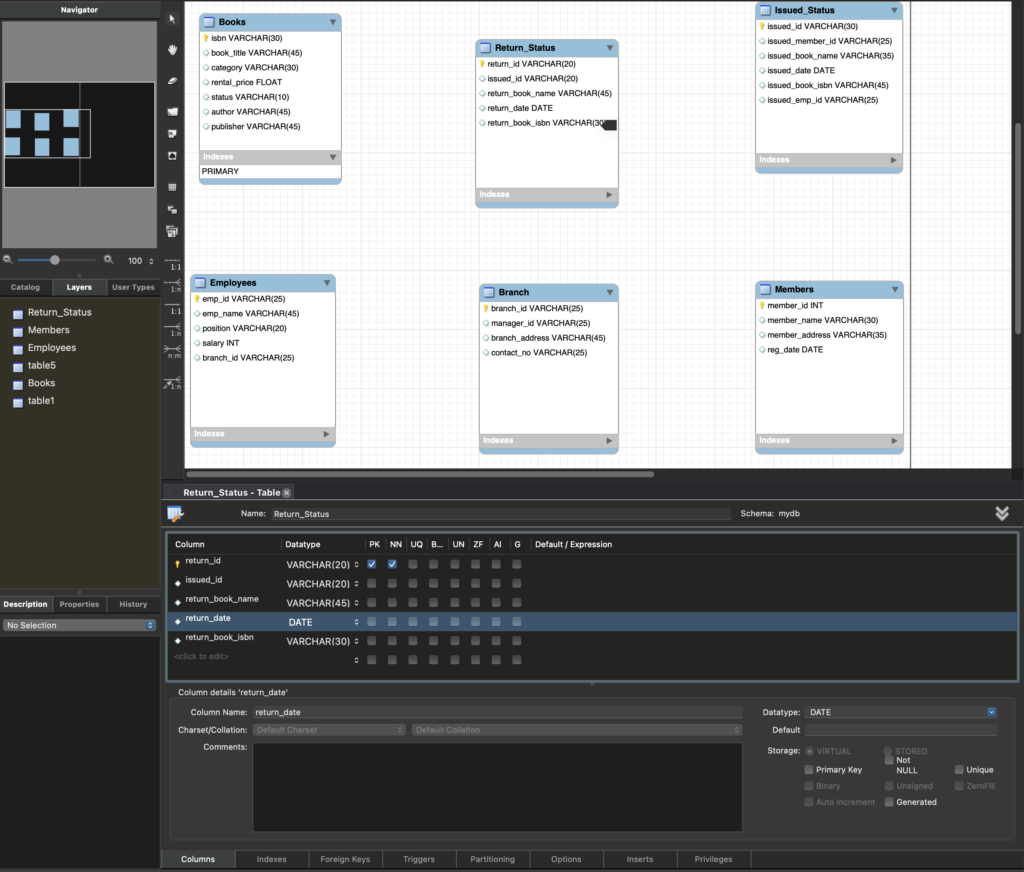Image resolution: width=1024 pixels, height=872 pixels.
Task: Check the Unique checkbox in column details
Action: [959, 770]
